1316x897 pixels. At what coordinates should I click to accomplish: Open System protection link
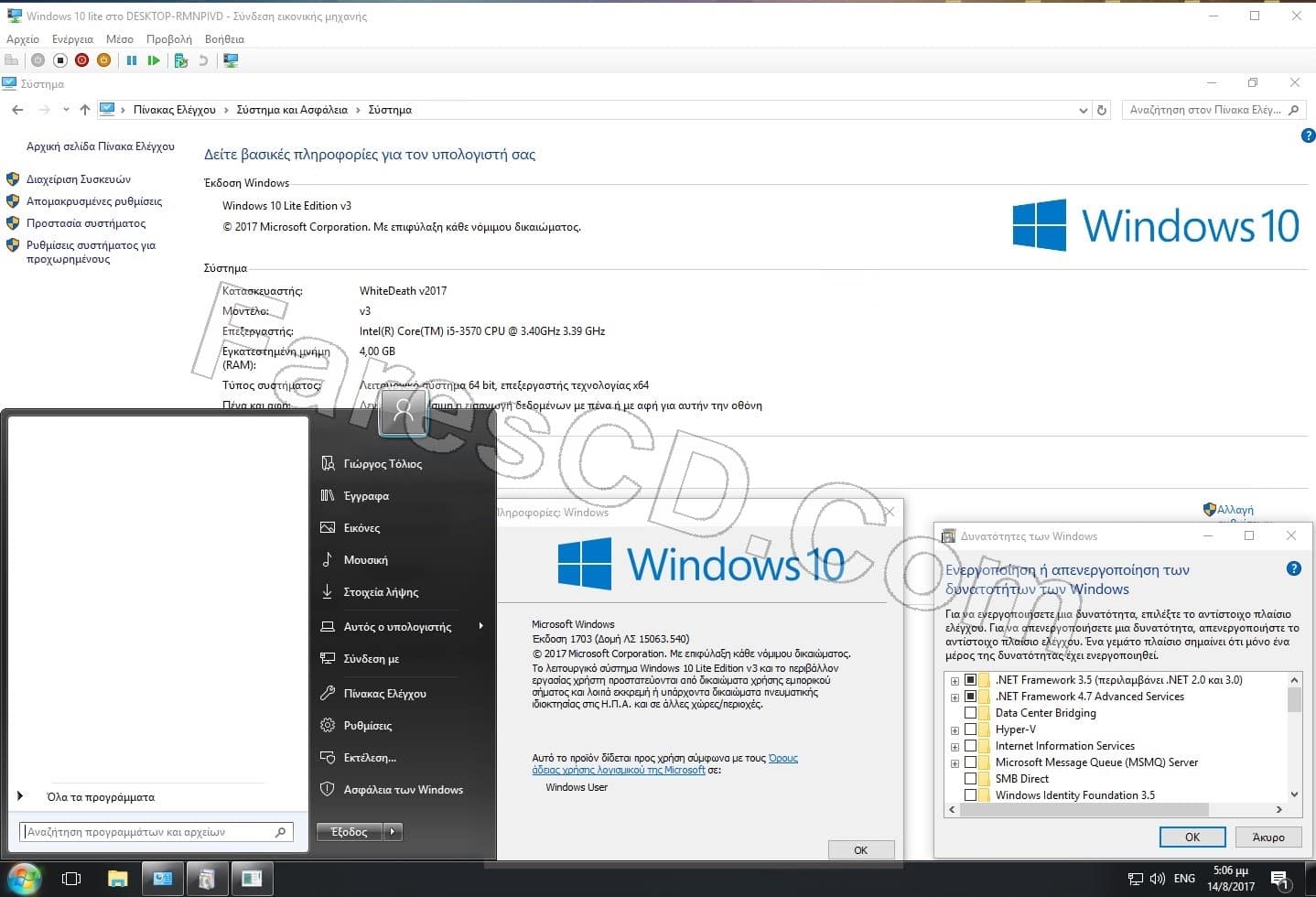(x=86, y=223)
